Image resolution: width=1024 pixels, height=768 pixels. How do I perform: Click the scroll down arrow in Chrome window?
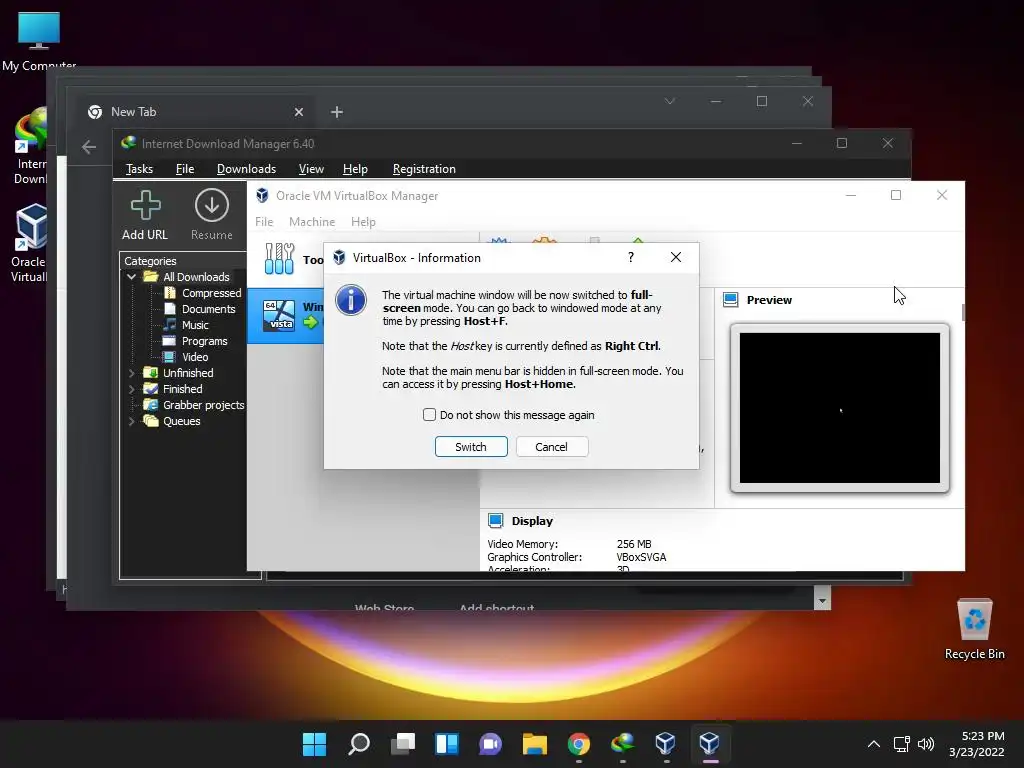tap(822, 601)
